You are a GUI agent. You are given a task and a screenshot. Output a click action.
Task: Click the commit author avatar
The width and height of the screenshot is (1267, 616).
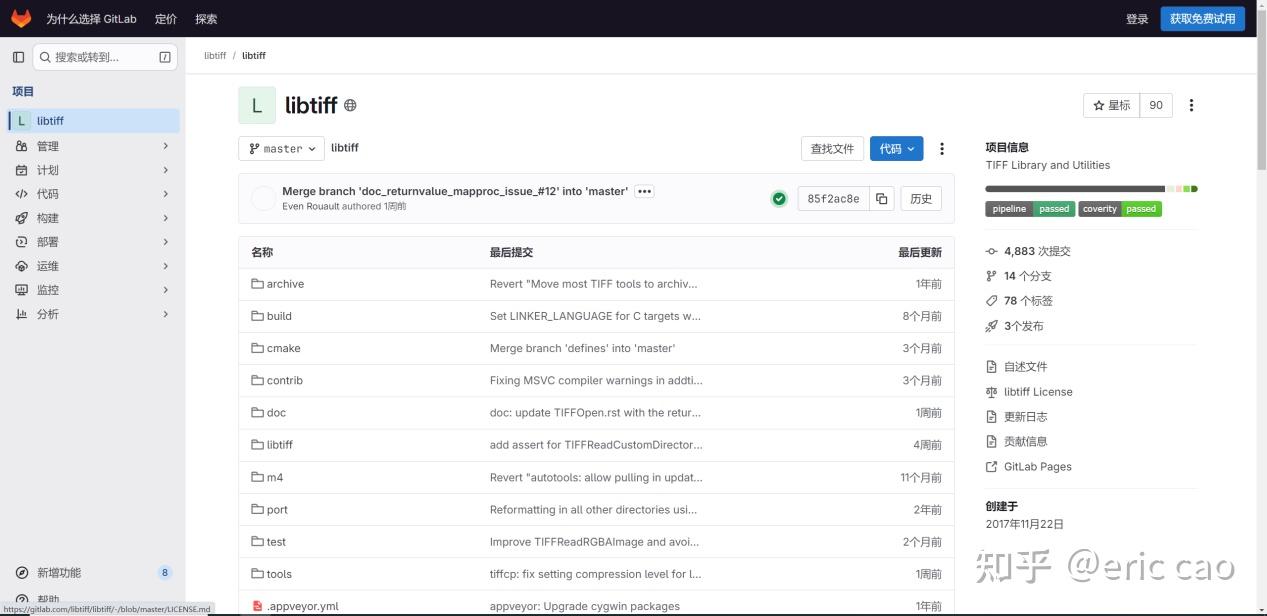pyautogui.click(x=263, y=198)
